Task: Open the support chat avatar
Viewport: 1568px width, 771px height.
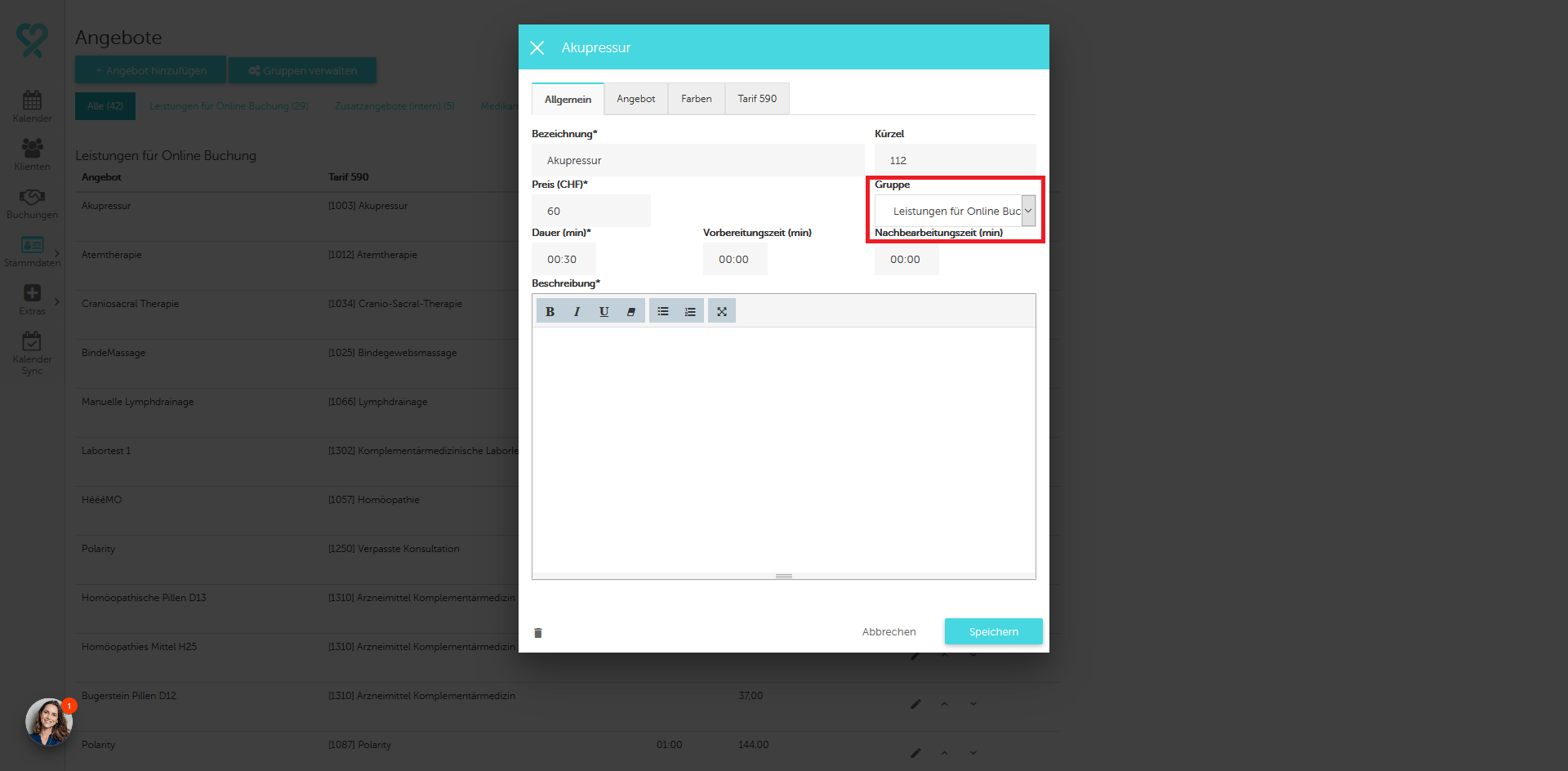Action: [48, 721]
